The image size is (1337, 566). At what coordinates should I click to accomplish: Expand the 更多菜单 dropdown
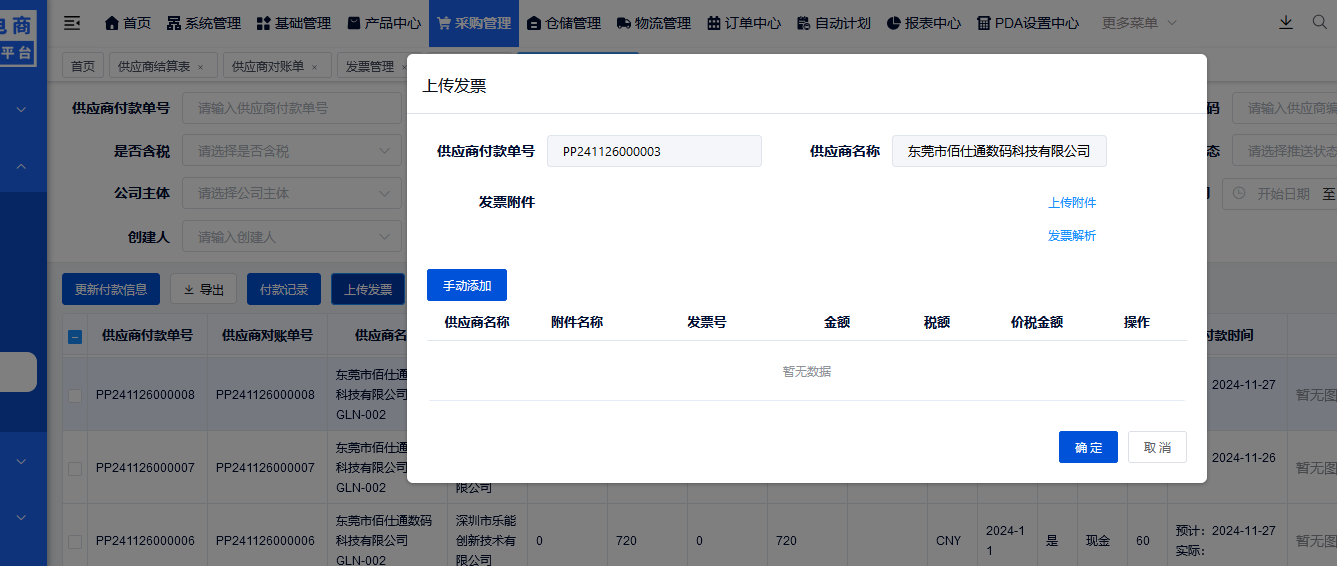point(1139,23)
